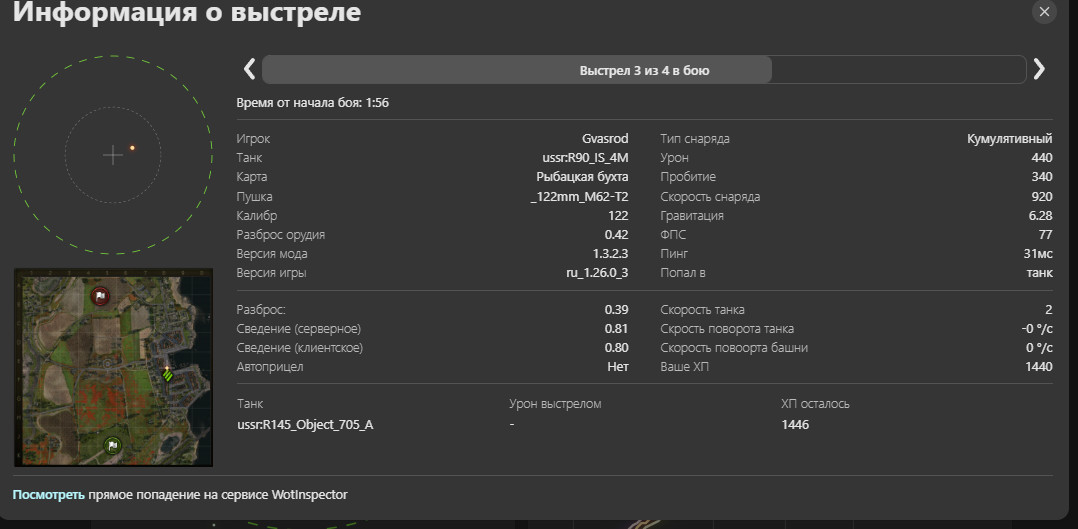Click the gun name _122mm_M62-T2
The image size is (1078, 529).
(580, 197)
